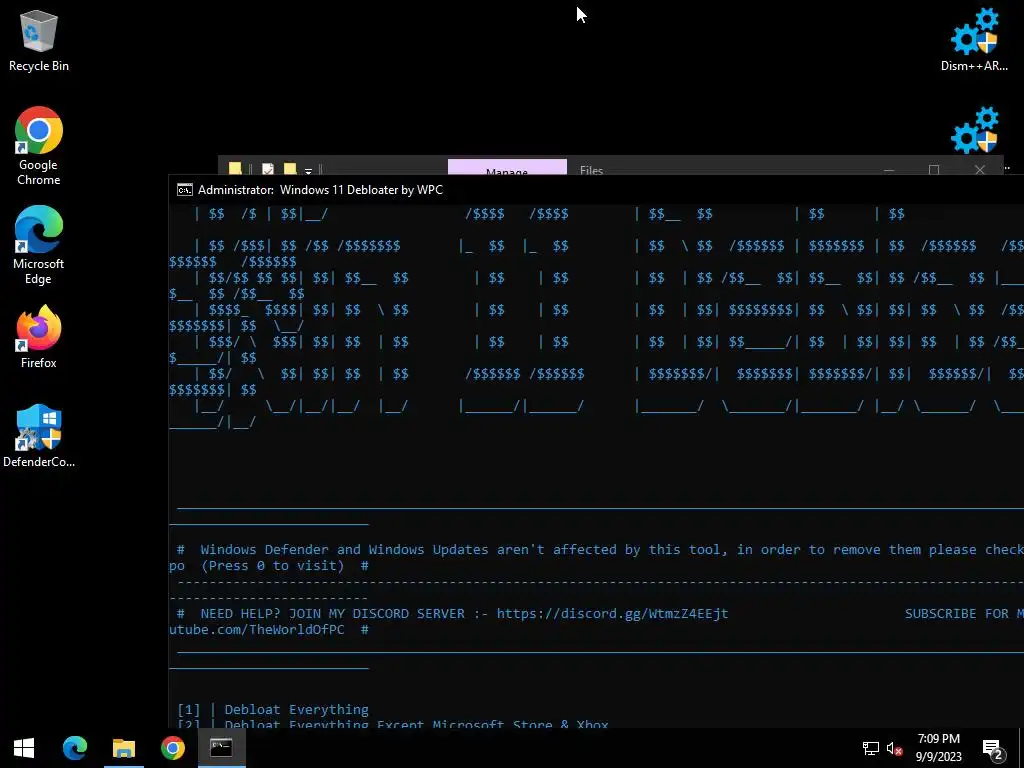Click the Command Prompt window title icon
Image resolution: width=1024 pixels, height=768 pixels.
point(185,190)
